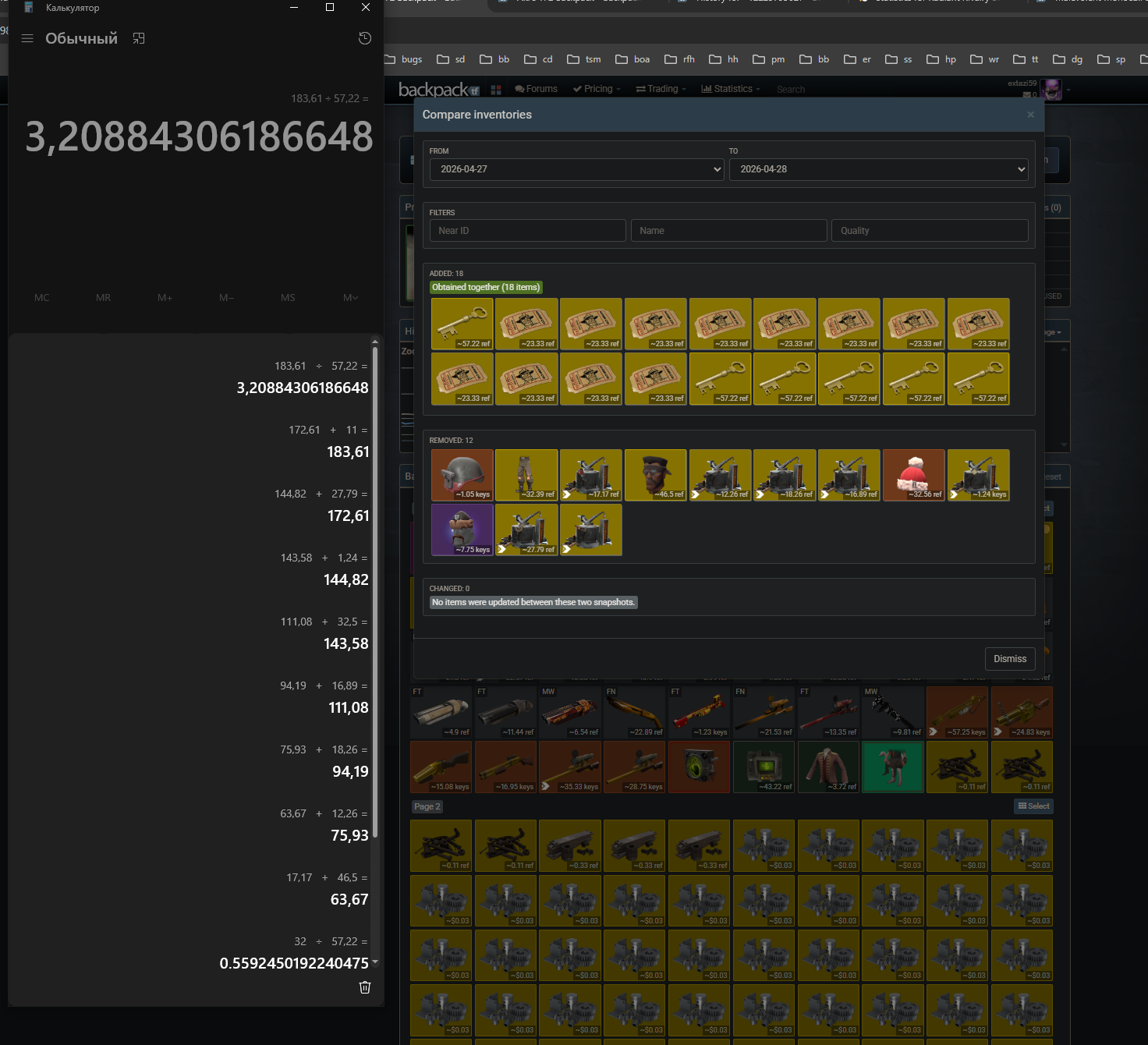Close the Compare inventories dialog

click(x=1030, y=115)
